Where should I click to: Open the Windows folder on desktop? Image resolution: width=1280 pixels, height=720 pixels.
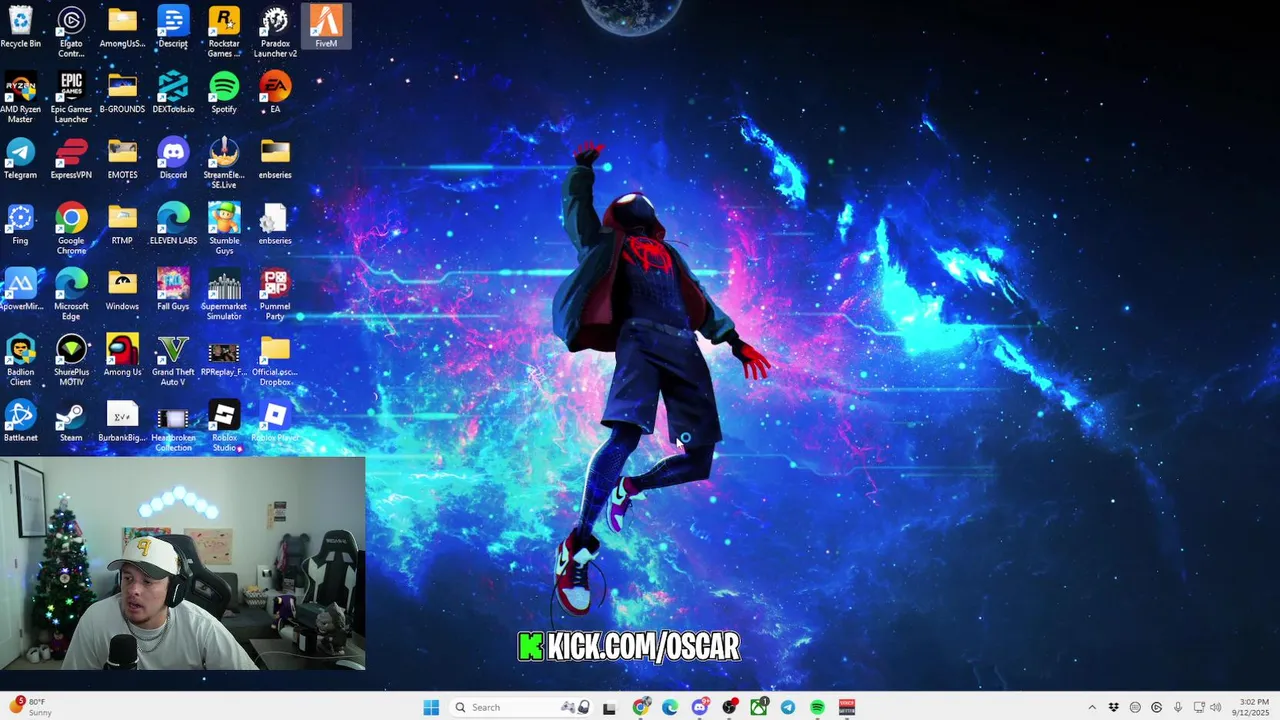coord(122,290)
